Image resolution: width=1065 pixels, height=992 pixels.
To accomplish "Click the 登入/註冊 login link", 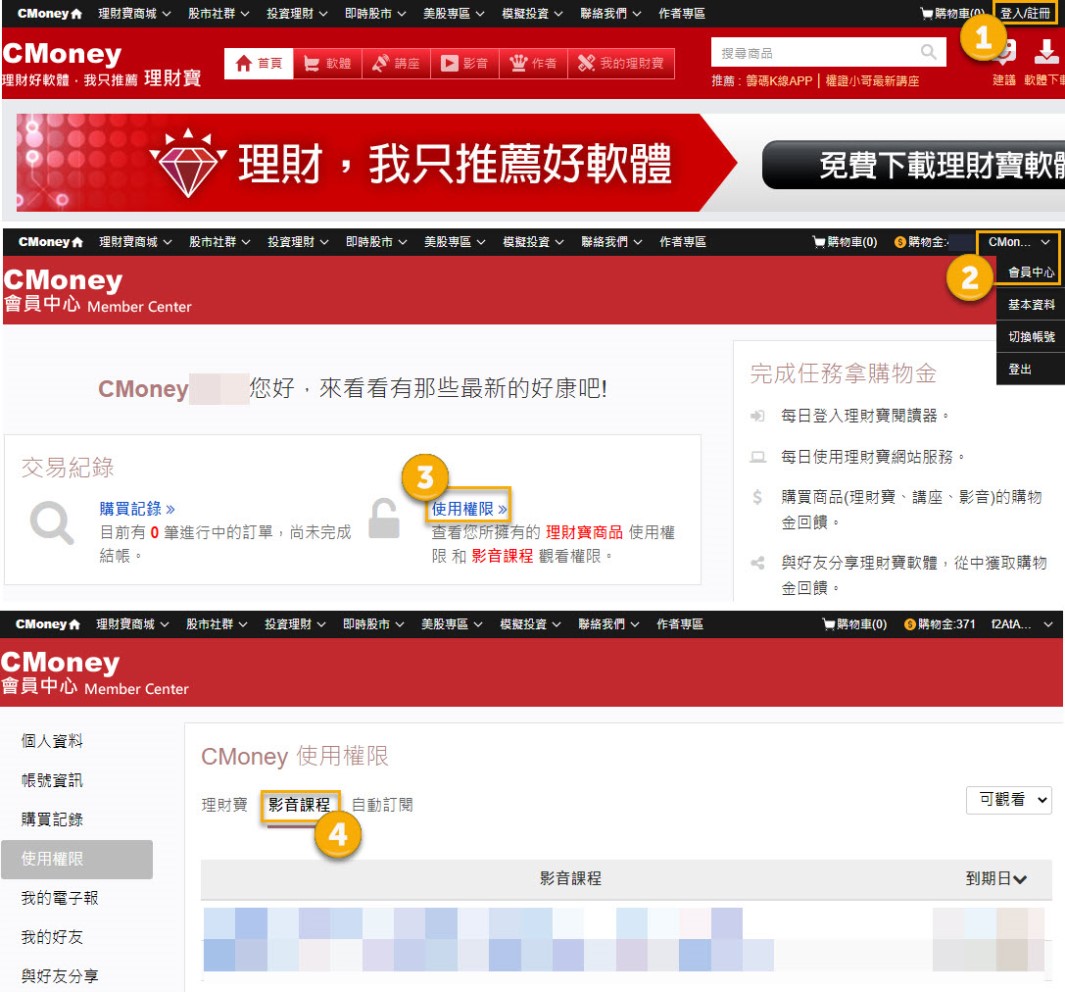I will point(1025,13).
